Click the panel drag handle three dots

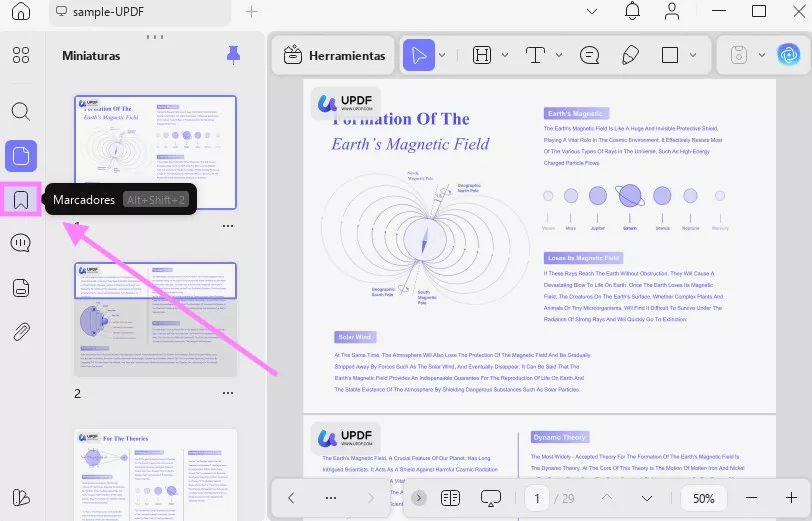[x=155, y=37]
